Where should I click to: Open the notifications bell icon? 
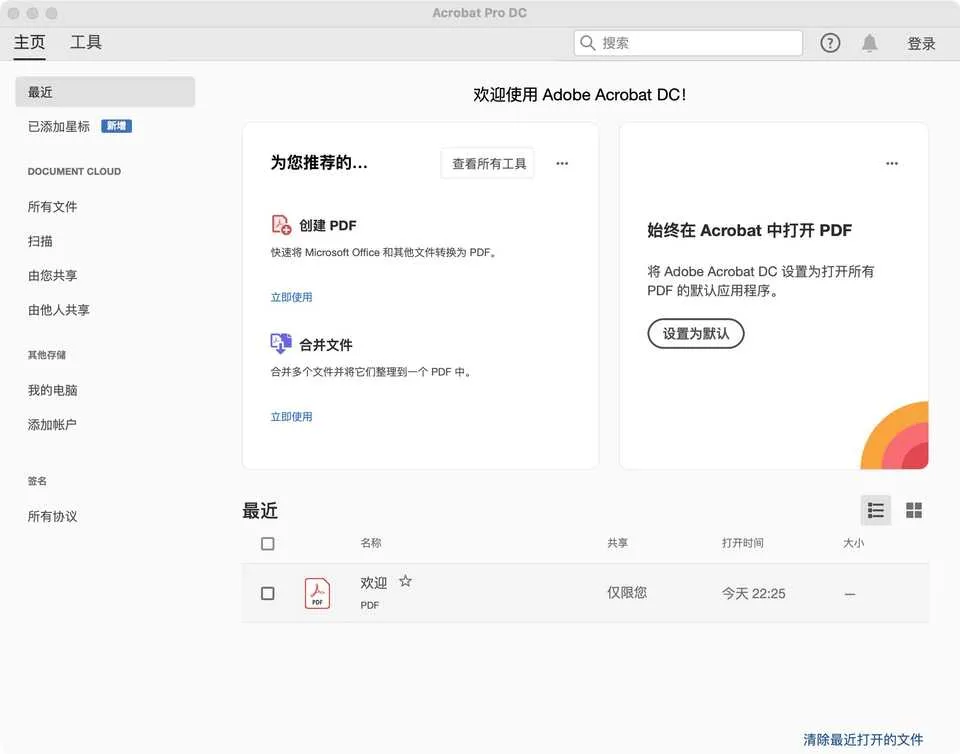click(x=869, y=43)
